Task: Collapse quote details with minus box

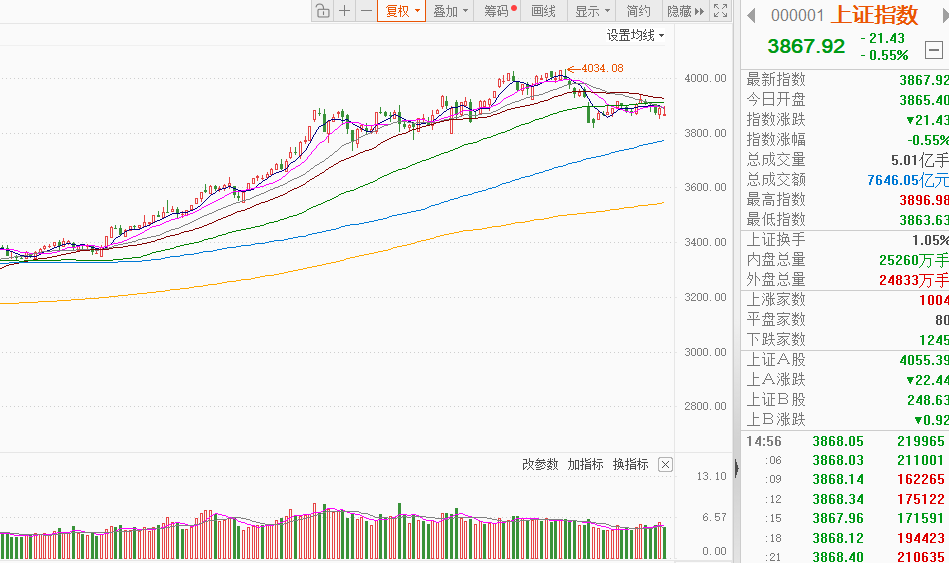Action: (933, 49)
